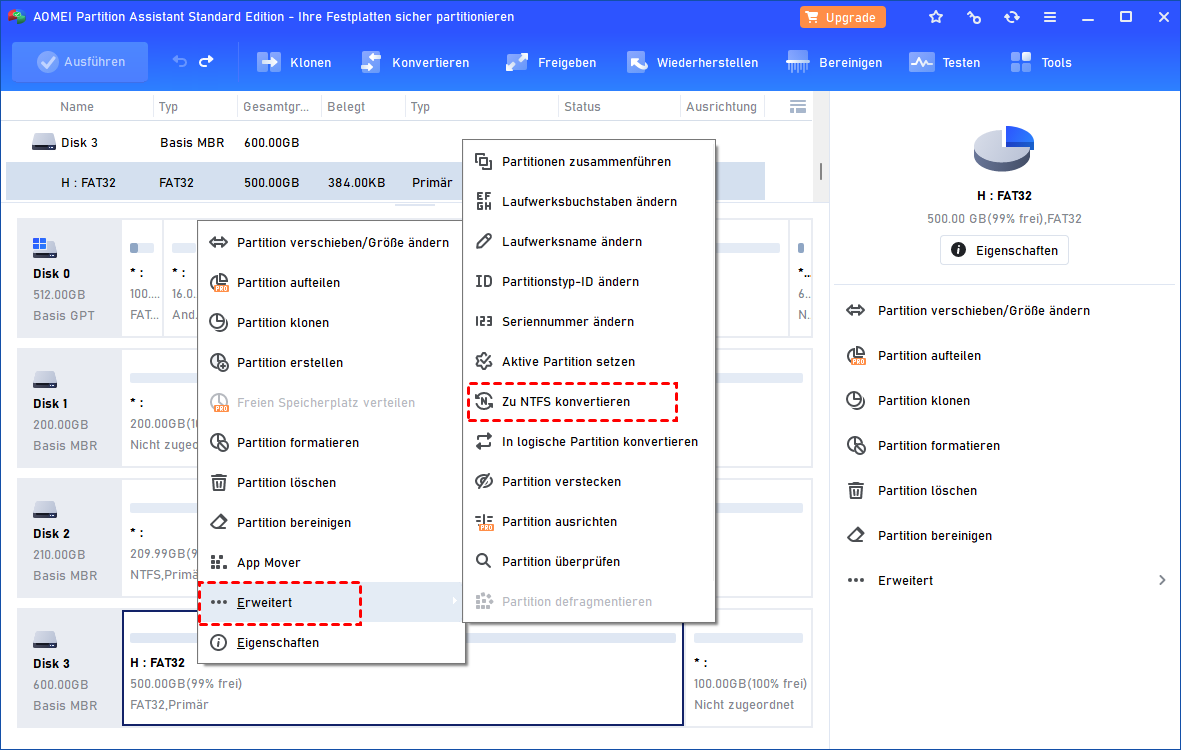Screen dimensions: 1181x750
Task: Sort by the Belegt column header
Action: pos(346,106)
